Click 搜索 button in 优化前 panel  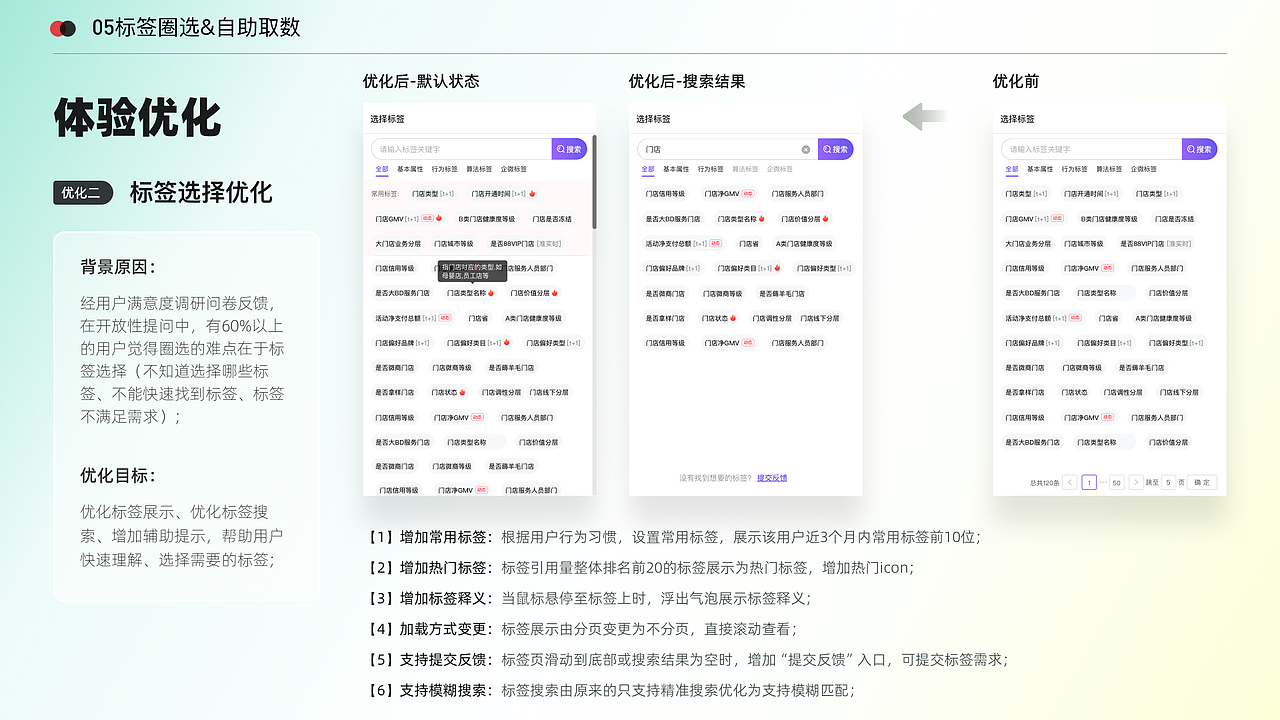pyautogui.click(x=1199, y=149)
